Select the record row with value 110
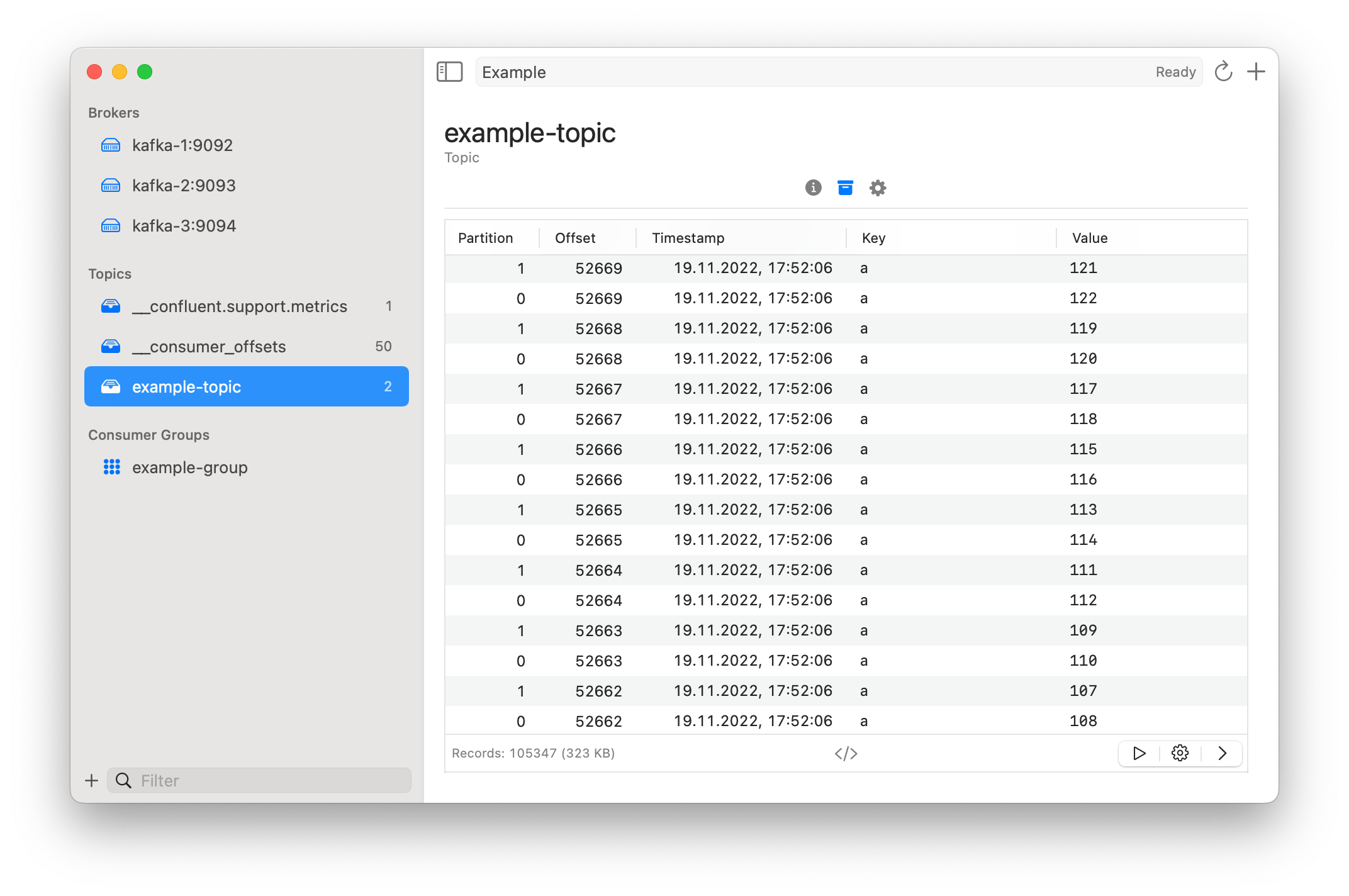The image size is (1349, 896). (x=846, y=661)
